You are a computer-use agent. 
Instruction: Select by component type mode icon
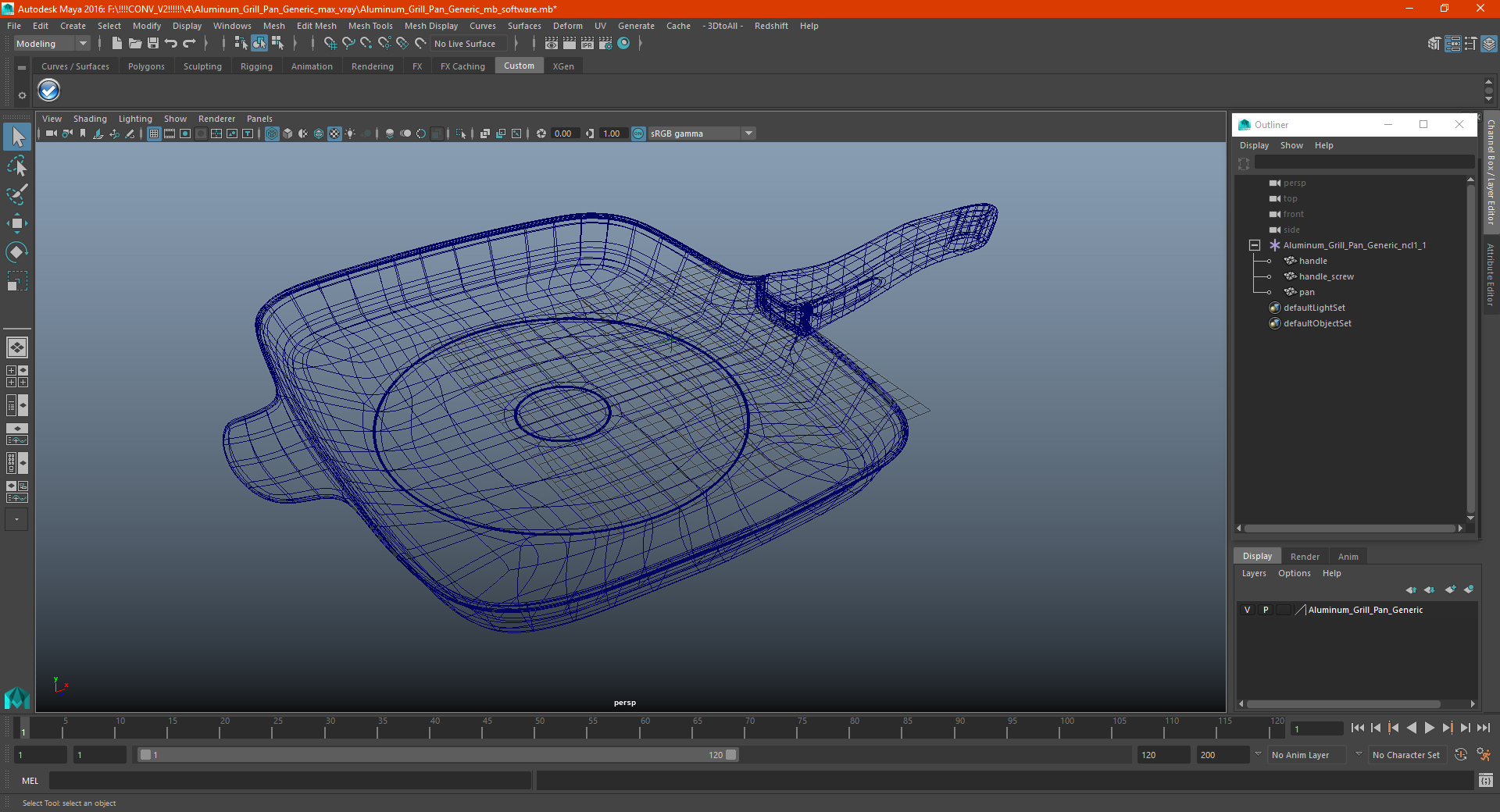[277, 44]
